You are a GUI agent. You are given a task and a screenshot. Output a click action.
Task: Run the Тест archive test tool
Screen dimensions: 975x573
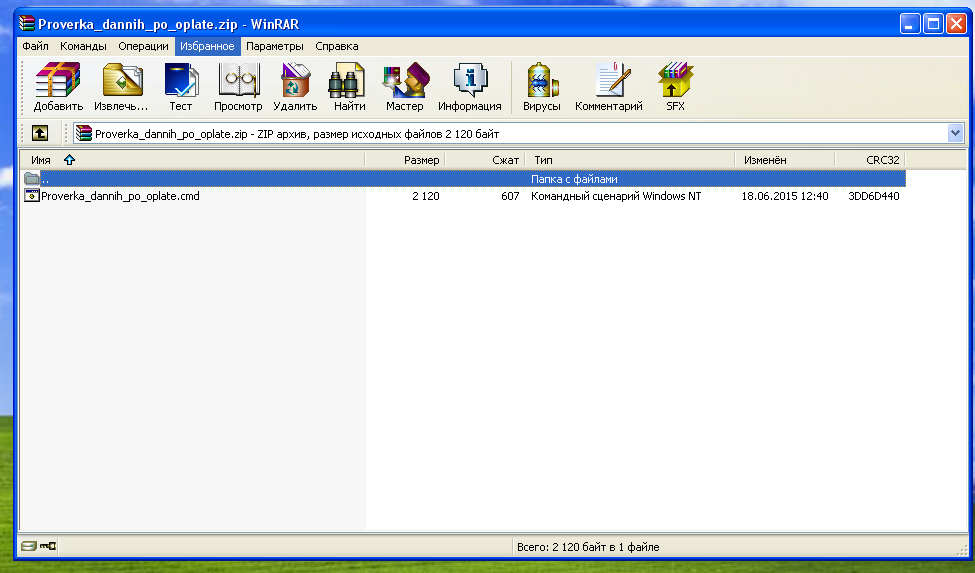(181, 86)
